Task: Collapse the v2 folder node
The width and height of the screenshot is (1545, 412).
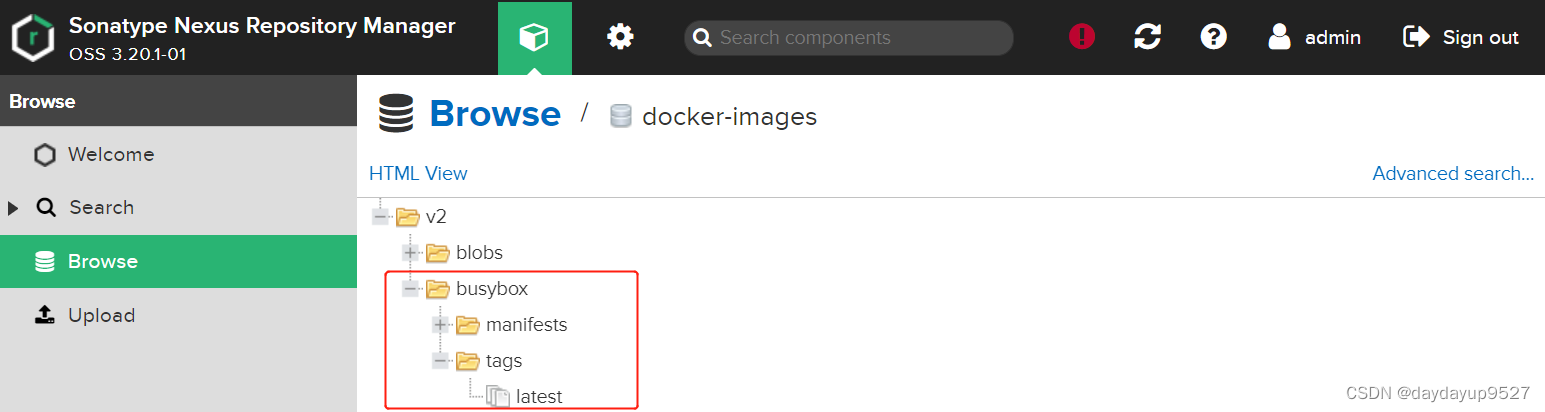Action: pyautogui.click(x=380, y=217)
